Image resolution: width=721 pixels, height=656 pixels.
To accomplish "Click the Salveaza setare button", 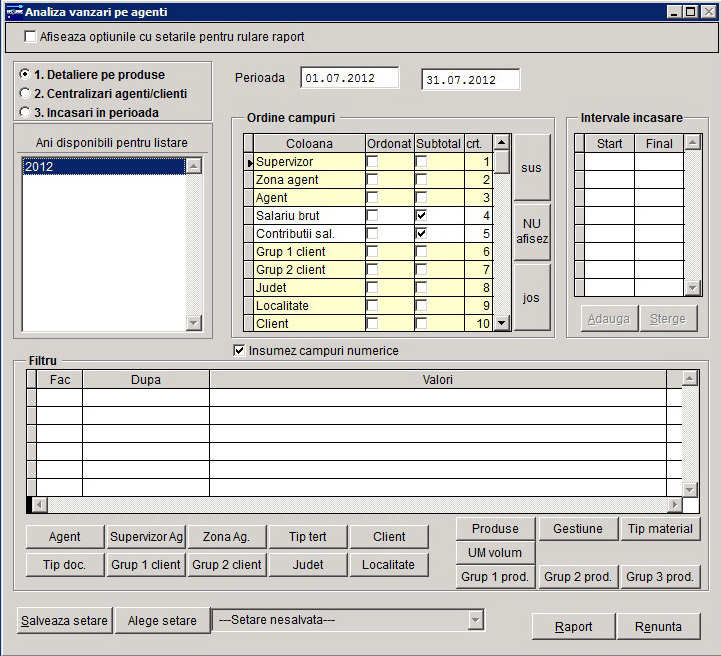I will [64, 621].
